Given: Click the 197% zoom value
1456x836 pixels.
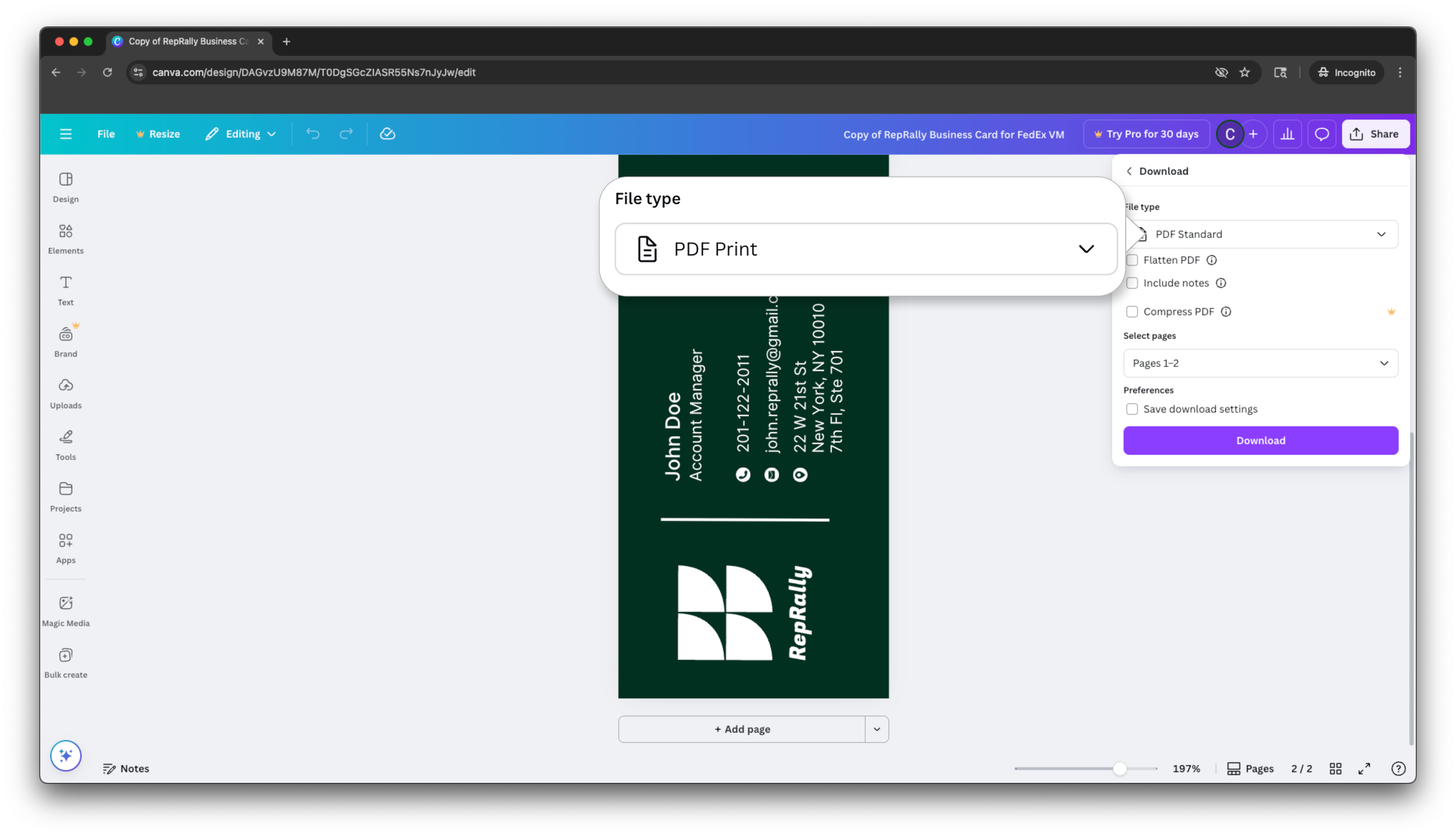Looking at the screenshot, I should click(1186, 769).
